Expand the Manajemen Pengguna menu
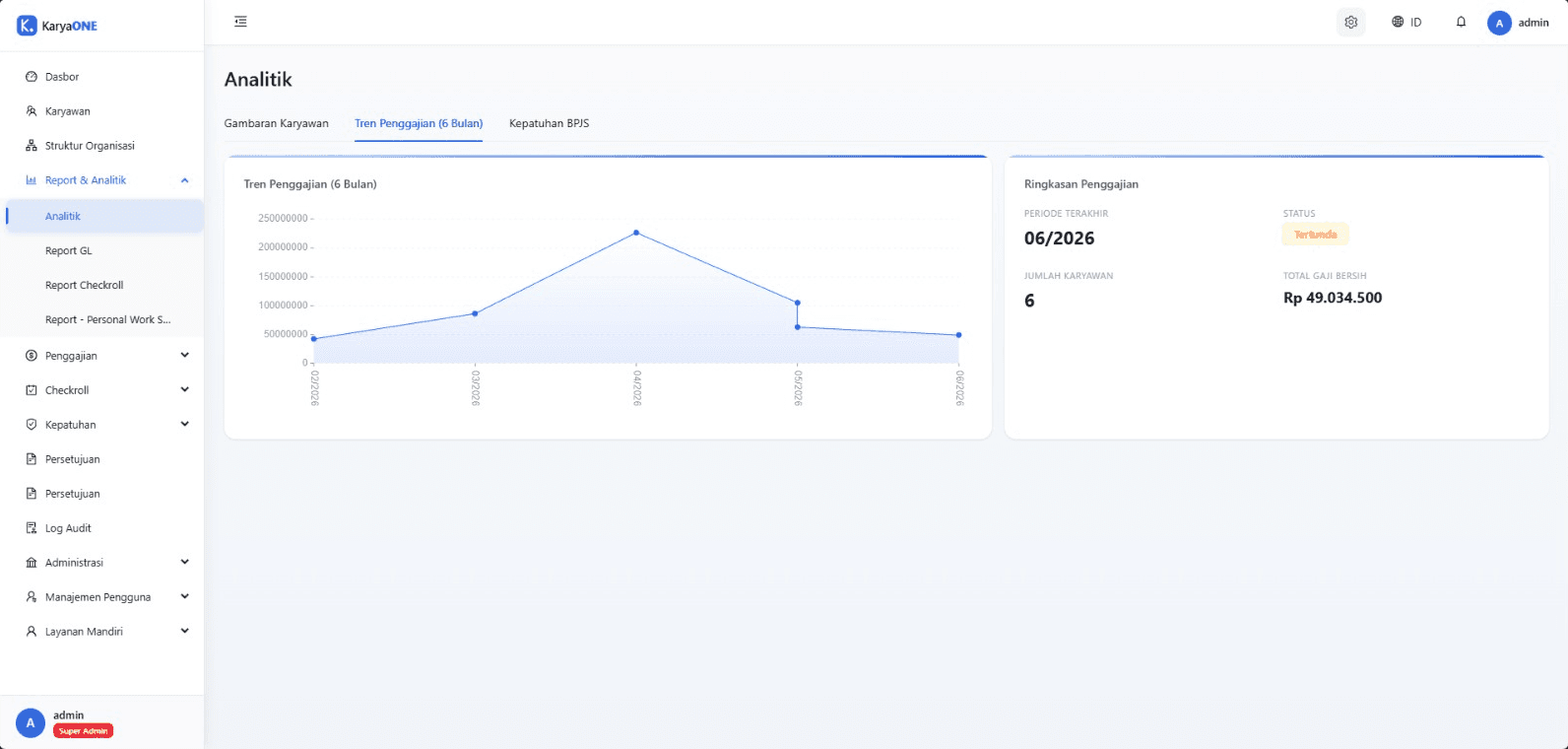Image resolution: width=1568 pixels, height=749 pixels. 184,597
